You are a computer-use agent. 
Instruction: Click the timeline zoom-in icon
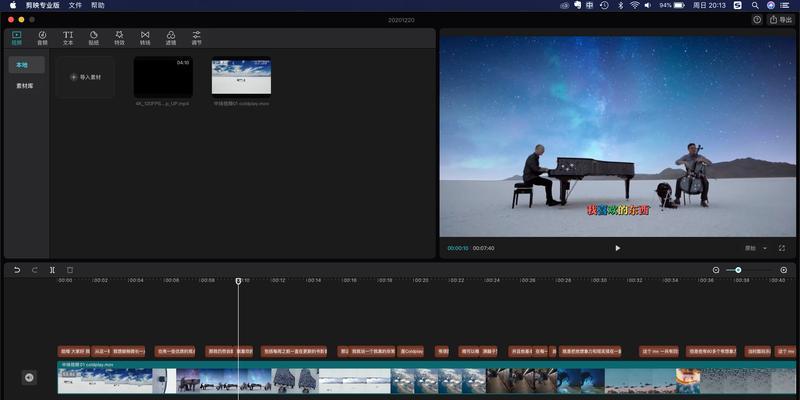tap(784, 270)
